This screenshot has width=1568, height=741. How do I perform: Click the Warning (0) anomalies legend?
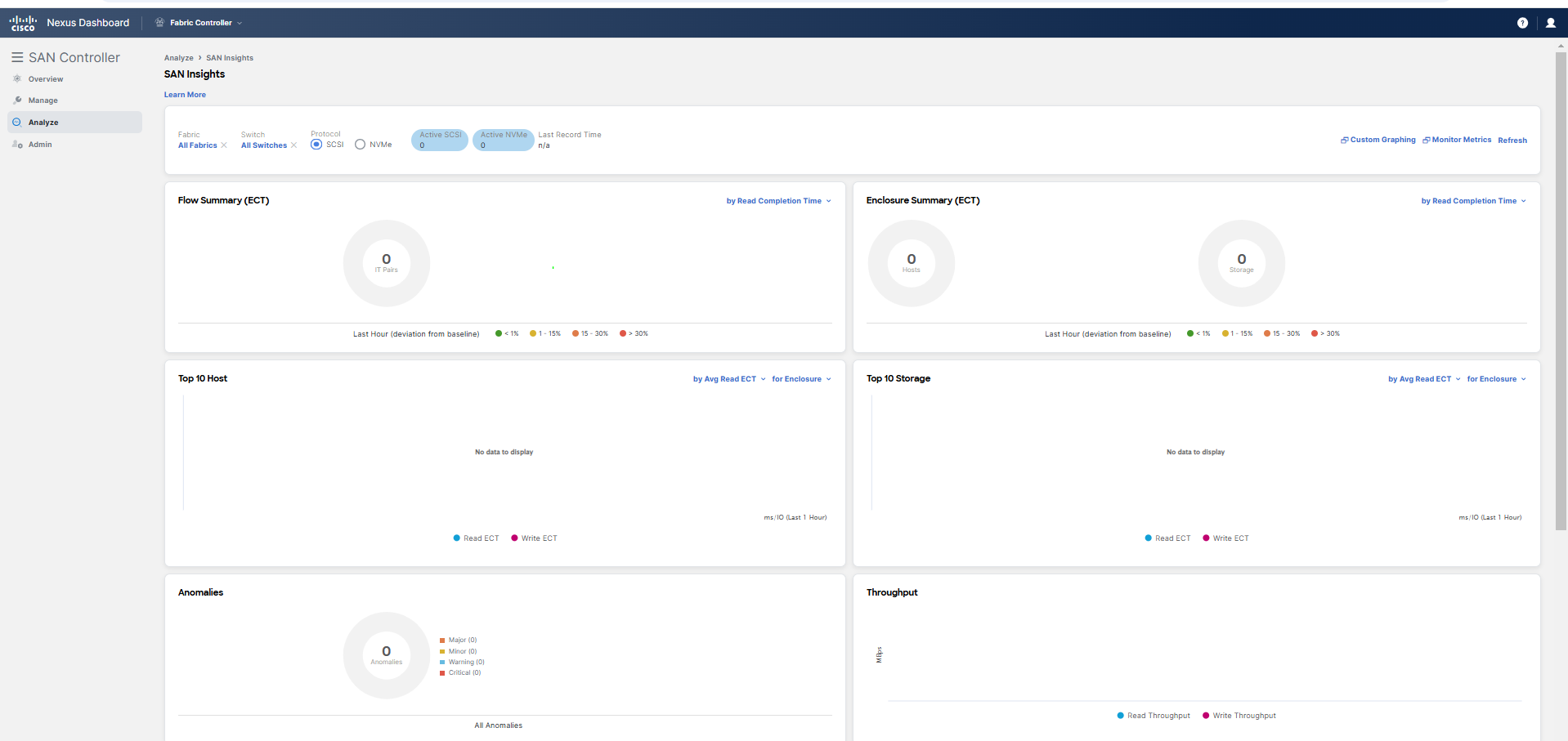[462, 662]
